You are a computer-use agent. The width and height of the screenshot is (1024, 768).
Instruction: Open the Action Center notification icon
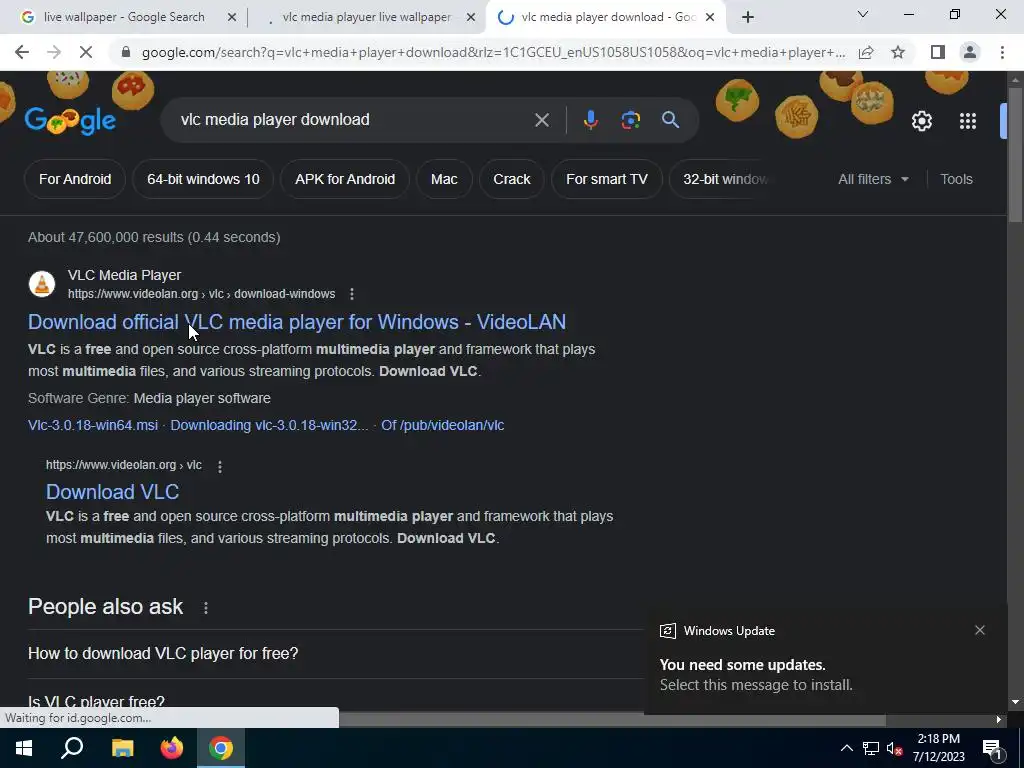(992, 748)
